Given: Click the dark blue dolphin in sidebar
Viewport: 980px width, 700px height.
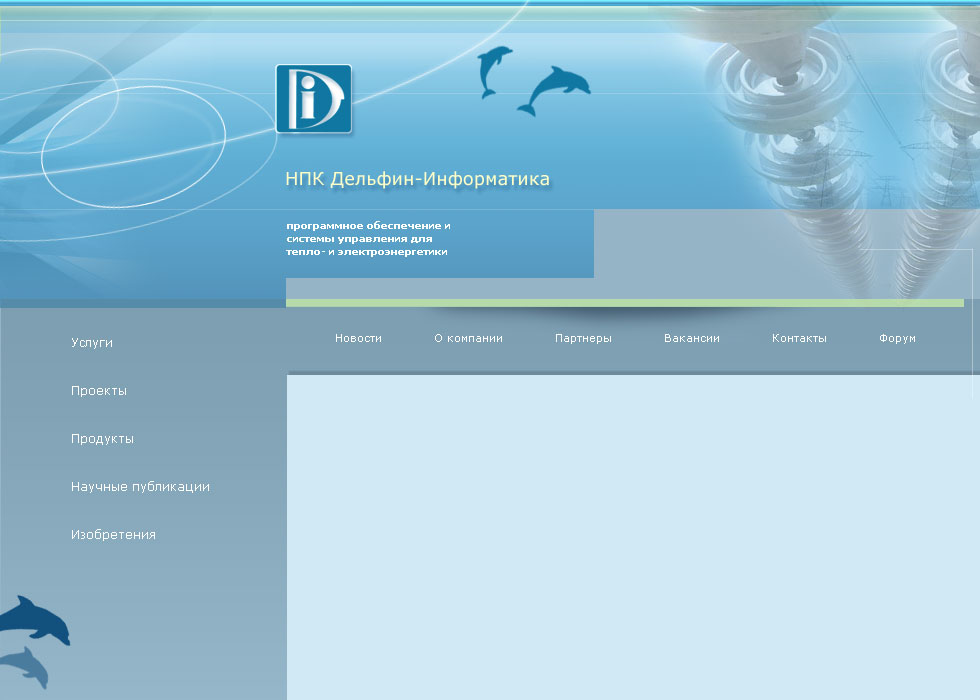Looking at the screenshot, I should pos(35,619).
